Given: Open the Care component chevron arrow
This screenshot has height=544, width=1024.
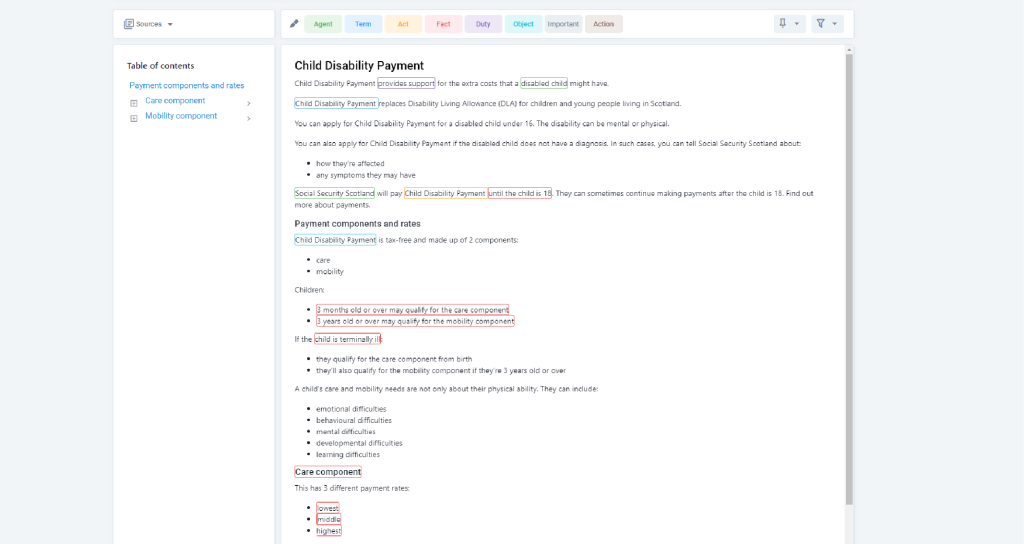Looking at the screenshot, I should (x=249, y=103).
